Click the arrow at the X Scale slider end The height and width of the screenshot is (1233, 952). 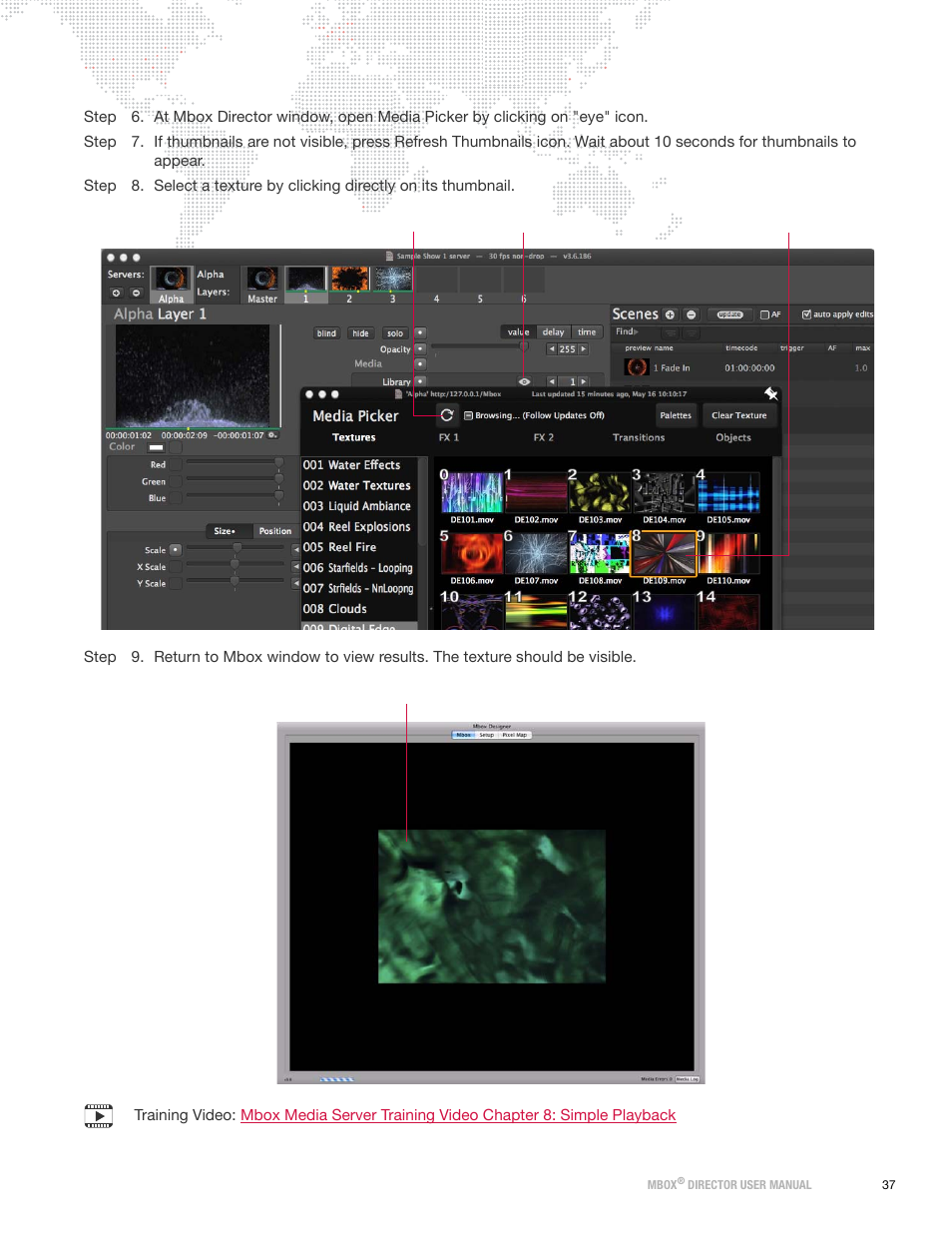click(295, 566)
